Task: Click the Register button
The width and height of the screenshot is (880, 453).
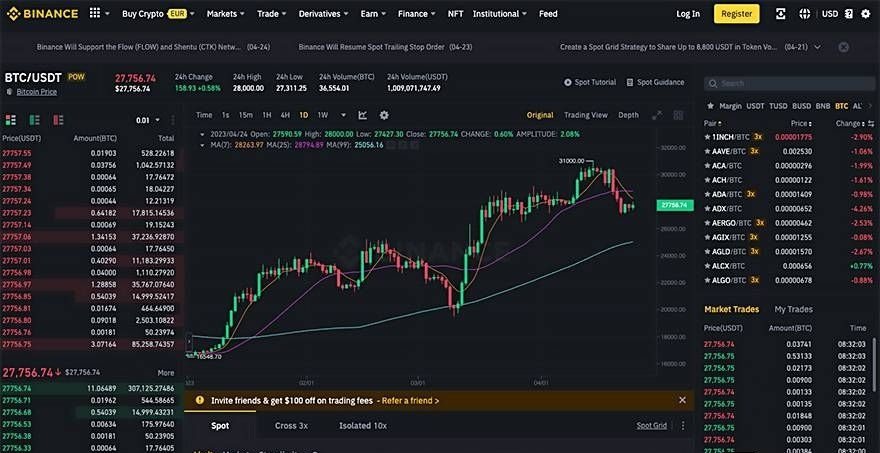Action: tap(736, 14)
